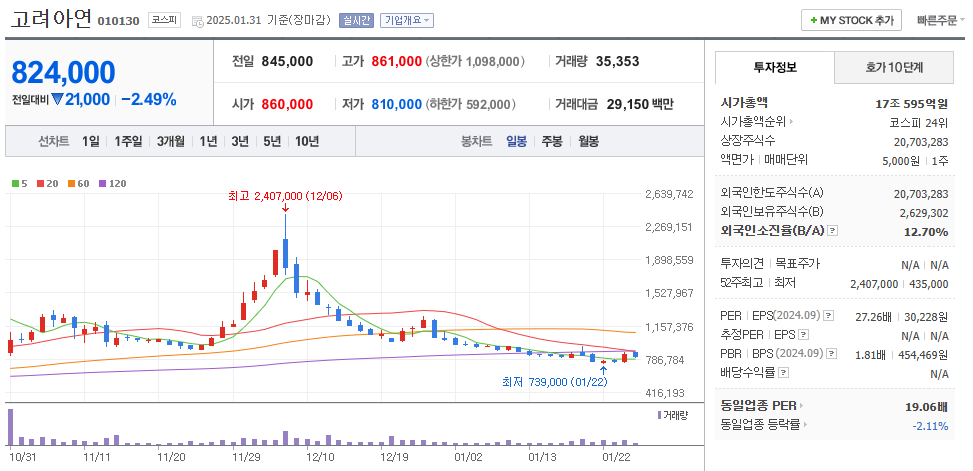Open the 동일업종 PER link
Image resolution: width=973 pixels, height=471 pixels.
pyautogui.click(x=758, y=406)
